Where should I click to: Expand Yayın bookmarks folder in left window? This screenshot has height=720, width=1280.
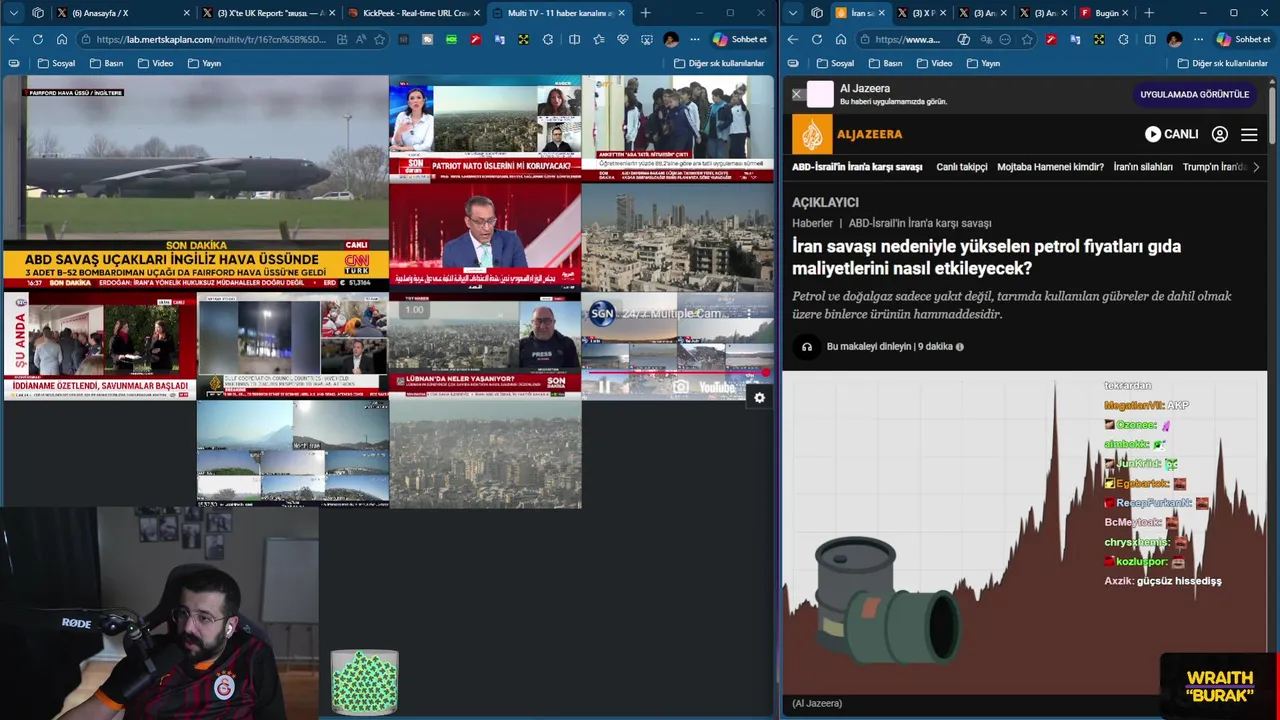[x=204, y=63]
